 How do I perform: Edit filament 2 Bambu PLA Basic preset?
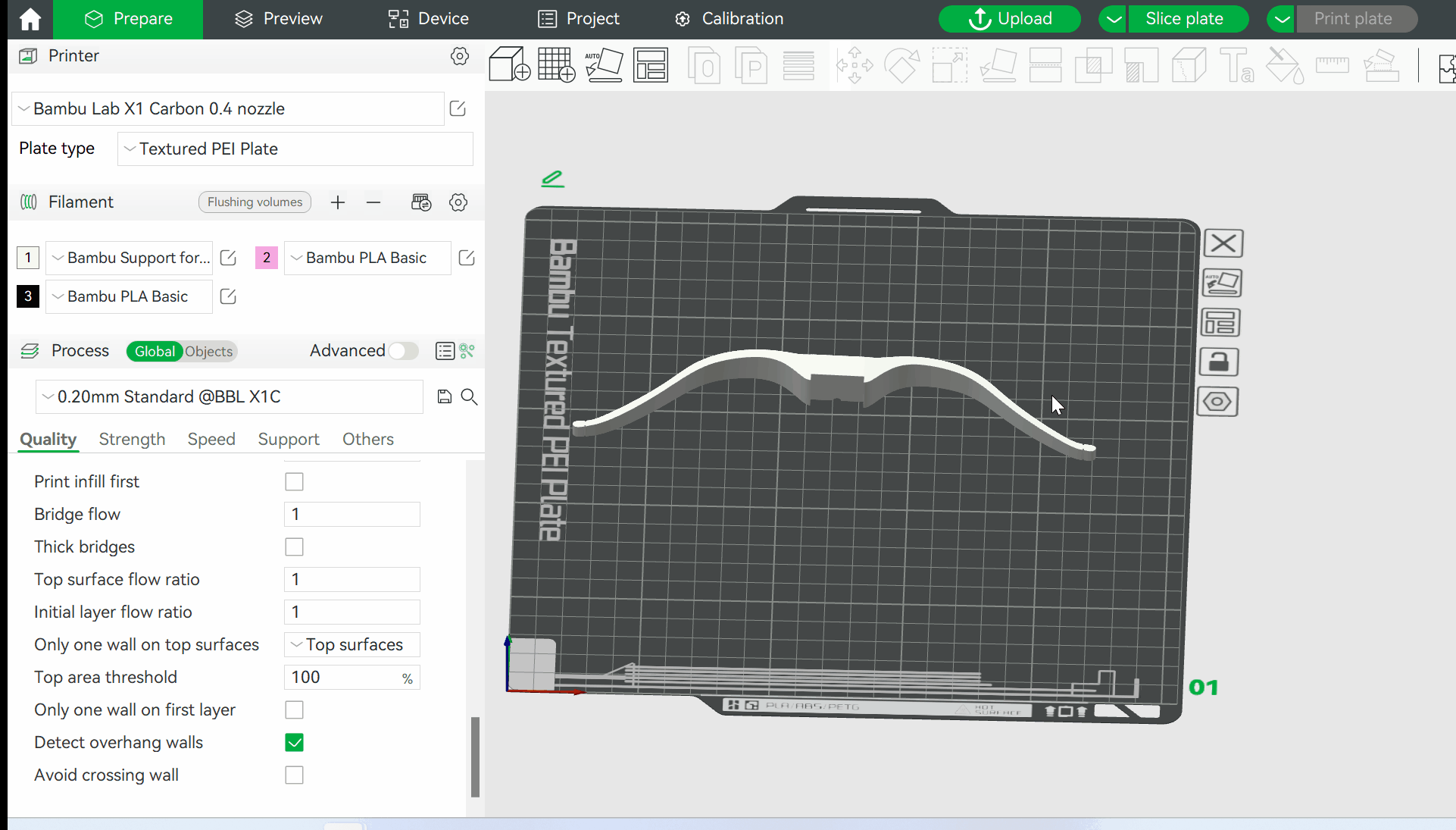[467, 258]
